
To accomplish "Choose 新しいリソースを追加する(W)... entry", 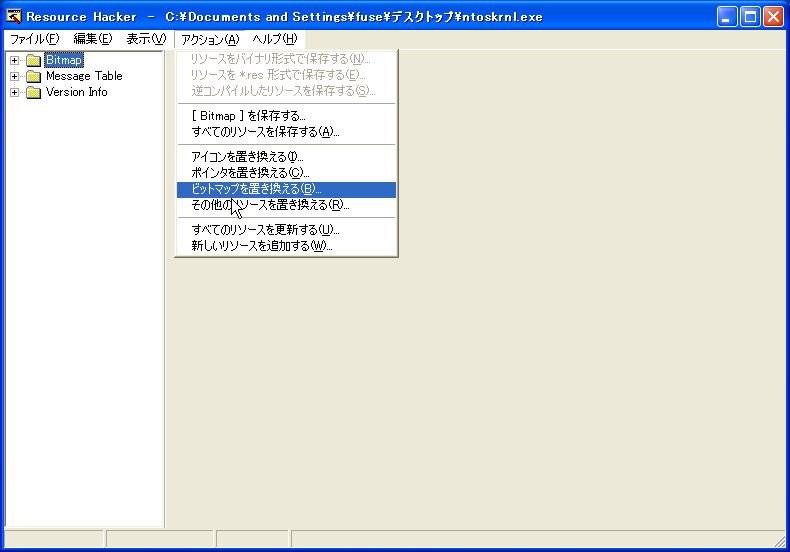I will coord(286,246).
